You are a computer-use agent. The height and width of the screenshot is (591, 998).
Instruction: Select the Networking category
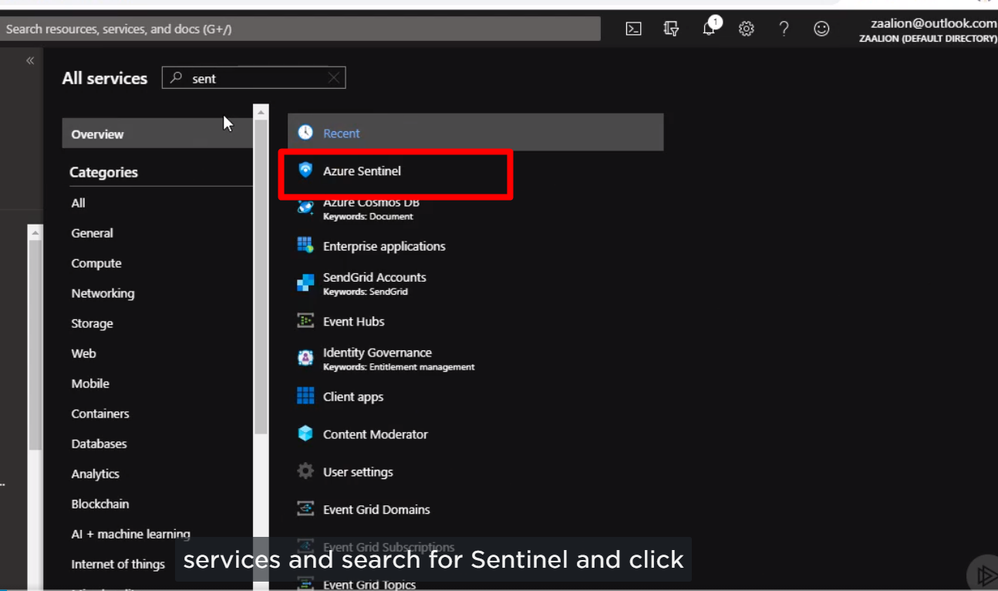103,293
